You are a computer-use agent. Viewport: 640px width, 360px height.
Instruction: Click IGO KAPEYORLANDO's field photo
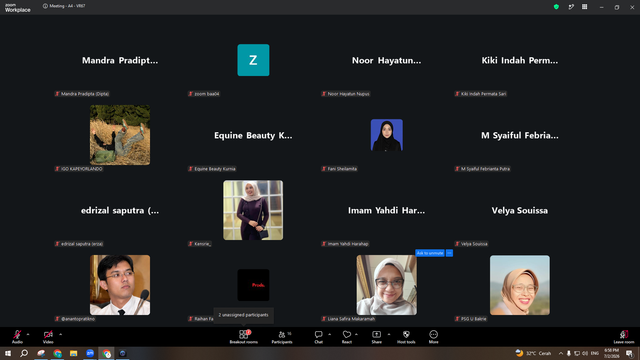click(120, 135)
